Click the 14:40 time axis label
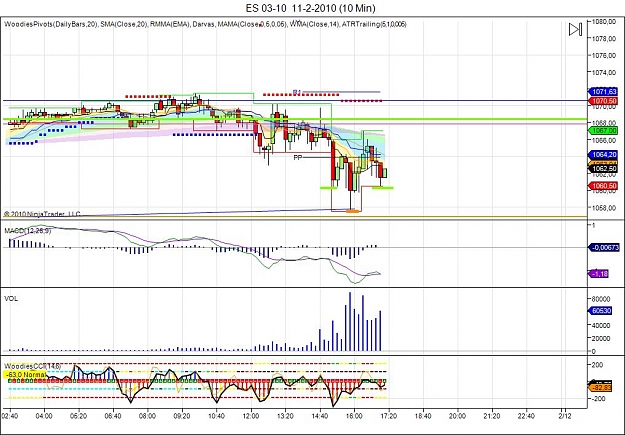Screen dimensions: 625x435 320,416
